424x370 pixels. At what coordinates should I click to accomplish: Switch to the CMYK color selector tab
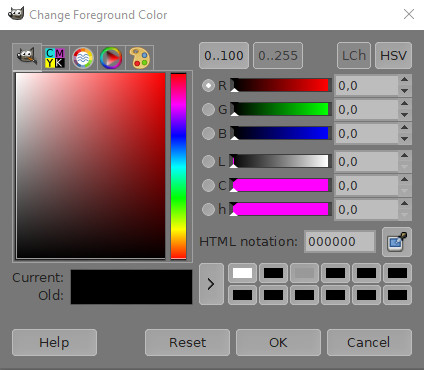point(55,58)
